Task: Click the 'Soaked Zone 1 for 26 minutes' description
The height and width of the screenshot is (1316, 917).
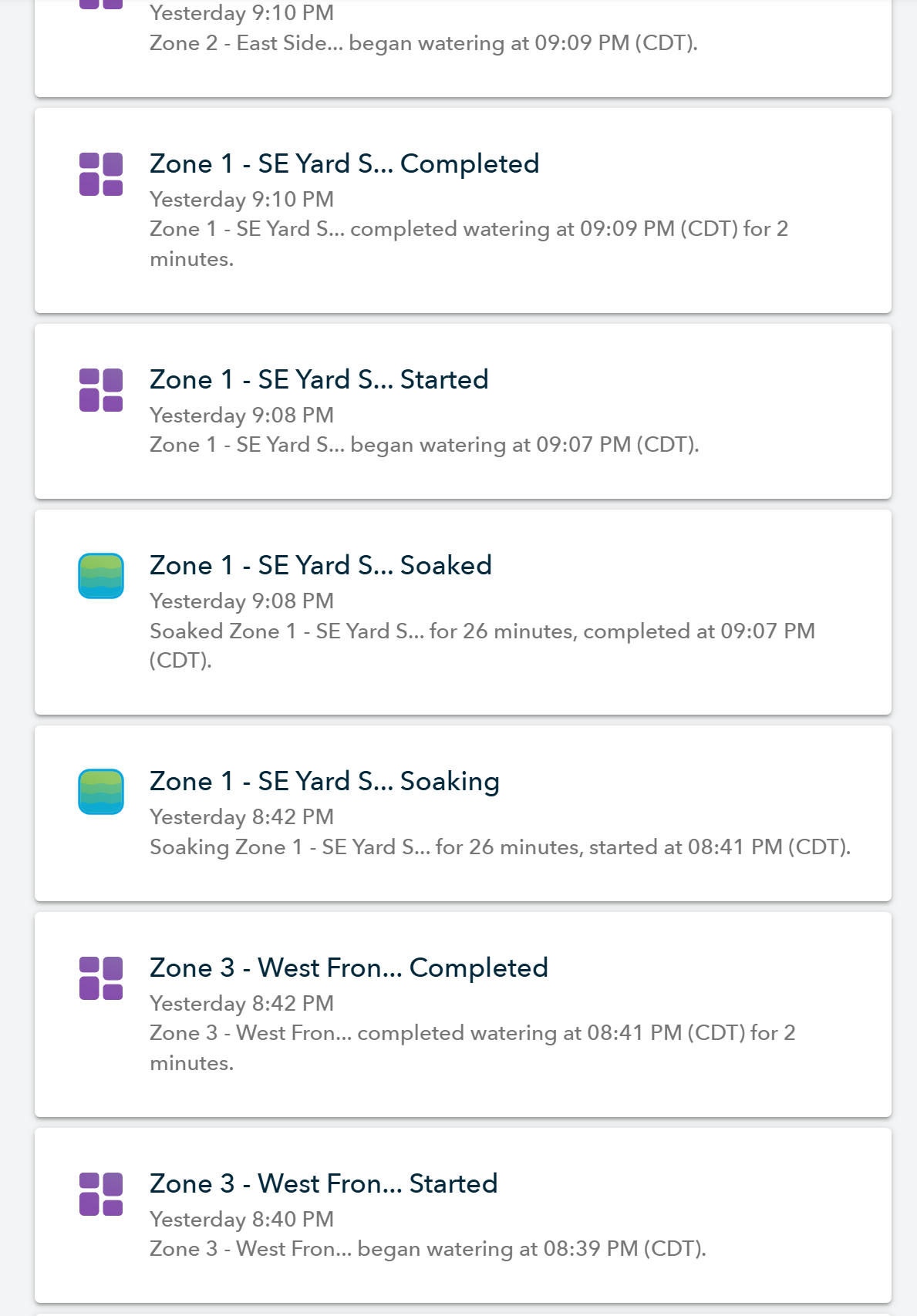Action: [483, 645]
